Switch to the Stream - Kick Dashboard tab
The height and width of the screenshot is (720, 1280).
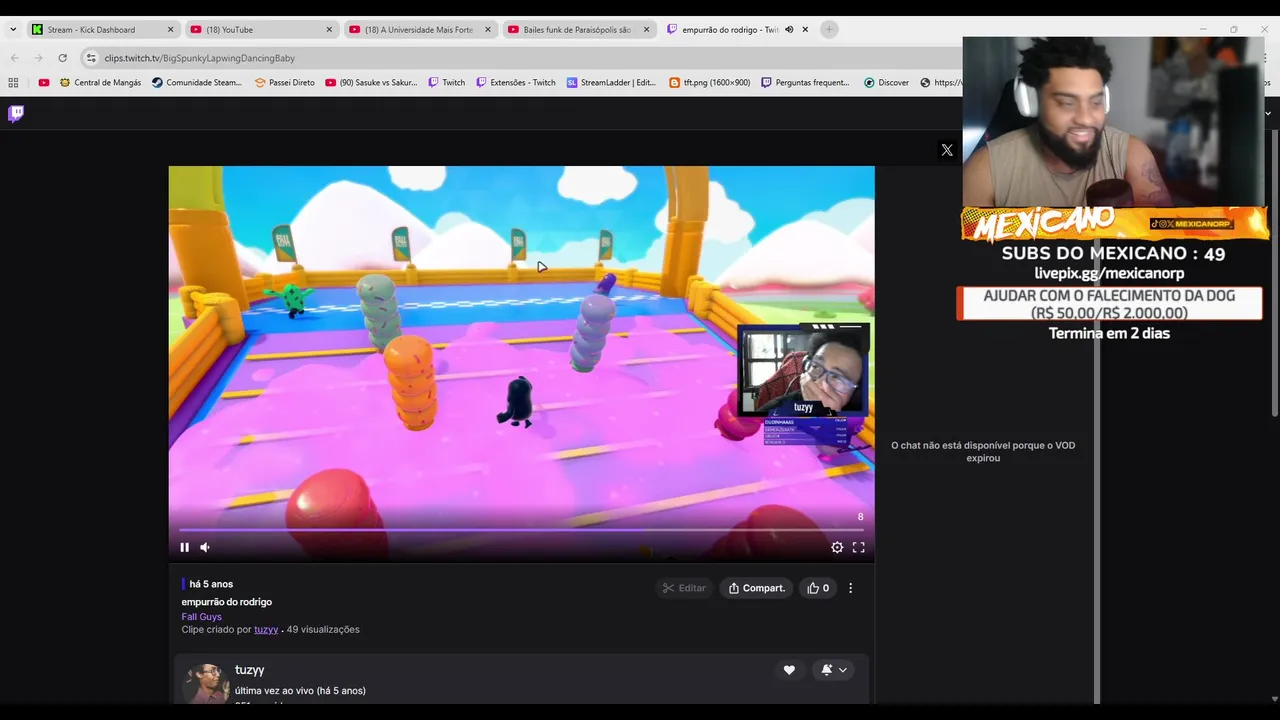[x=102, y=30]
